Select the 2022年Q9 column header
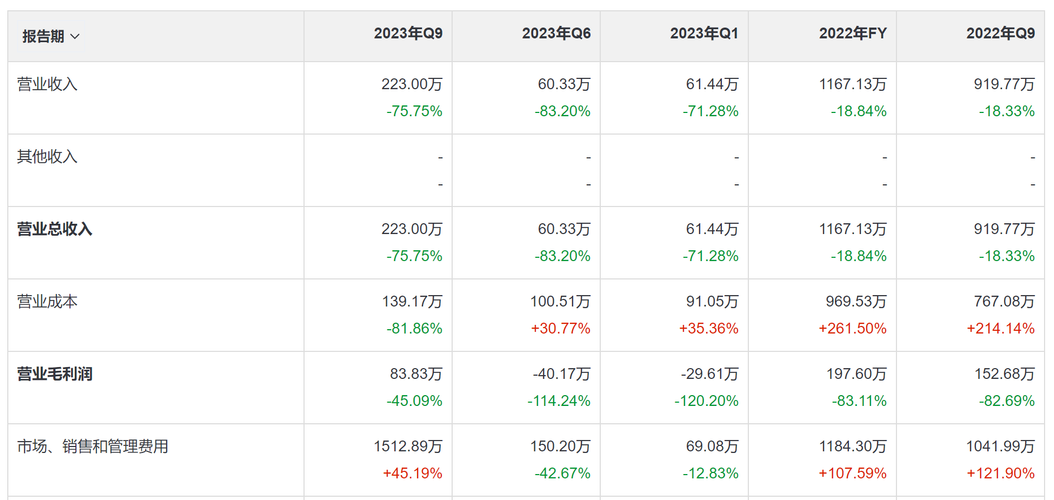This screenshot has height=500, width=1054. coord(1001,36)
